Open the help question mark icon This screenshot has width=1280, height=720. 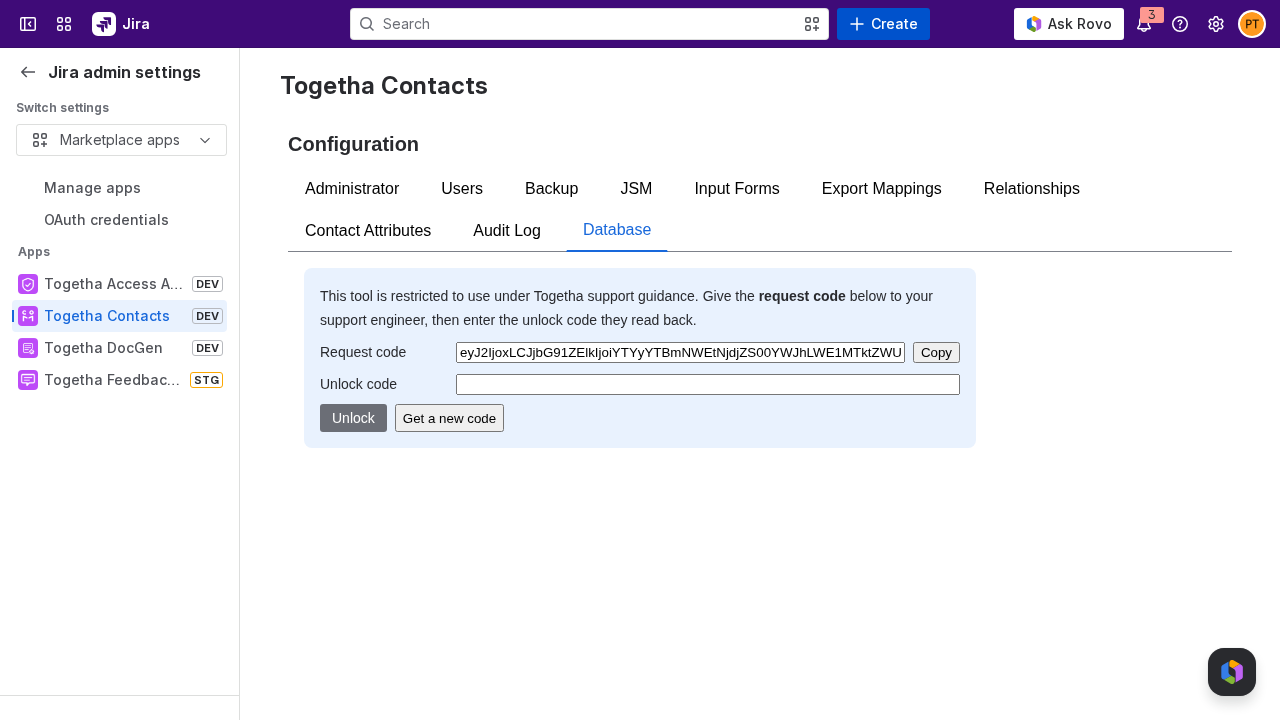click(1180, 24)
